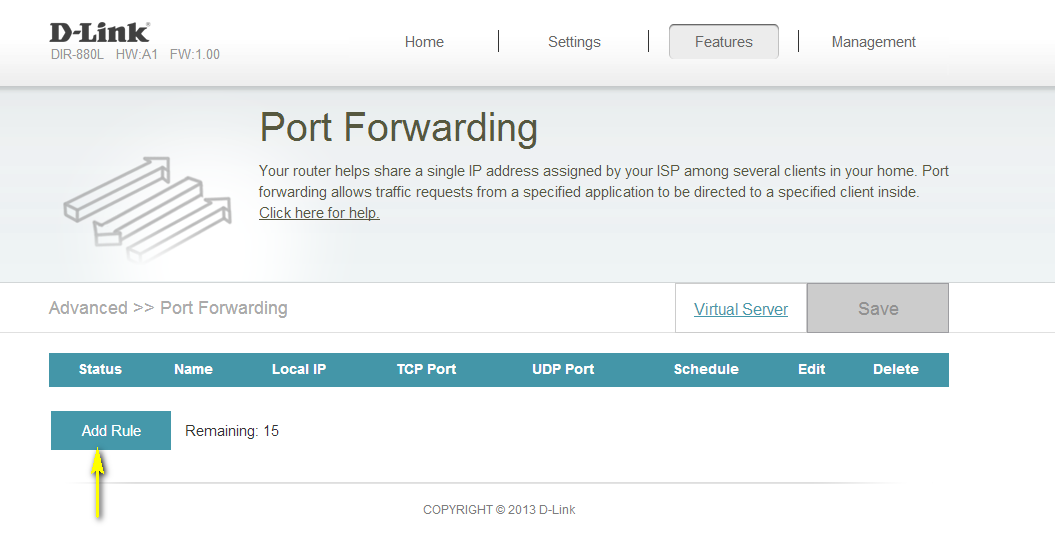Switch to the Virtual Server page
The width and height of the screenshot is (1055, 555).
pyautogui.click(x=741, y=309)
